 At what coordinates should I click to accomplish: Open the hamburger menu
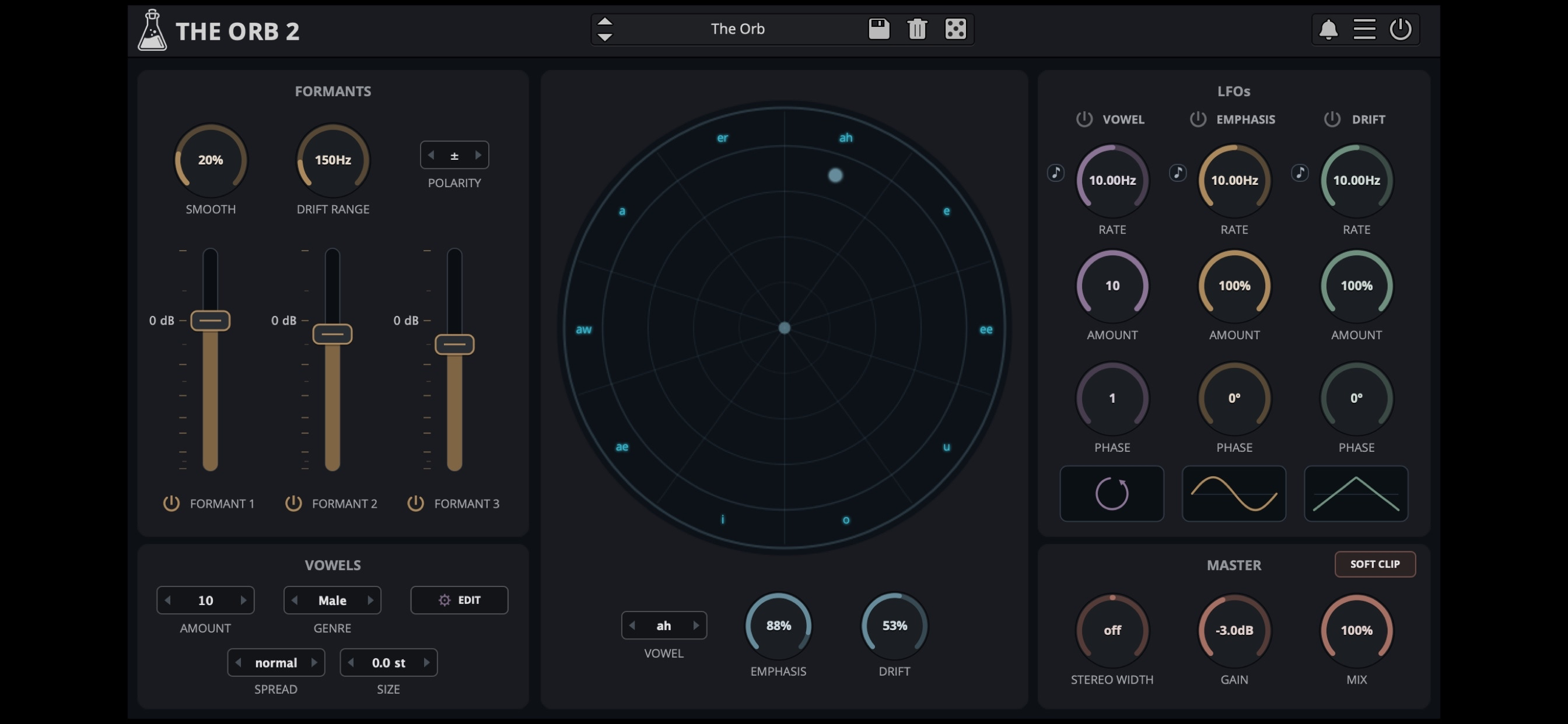pyautogui.click(x=1364, y=29)
